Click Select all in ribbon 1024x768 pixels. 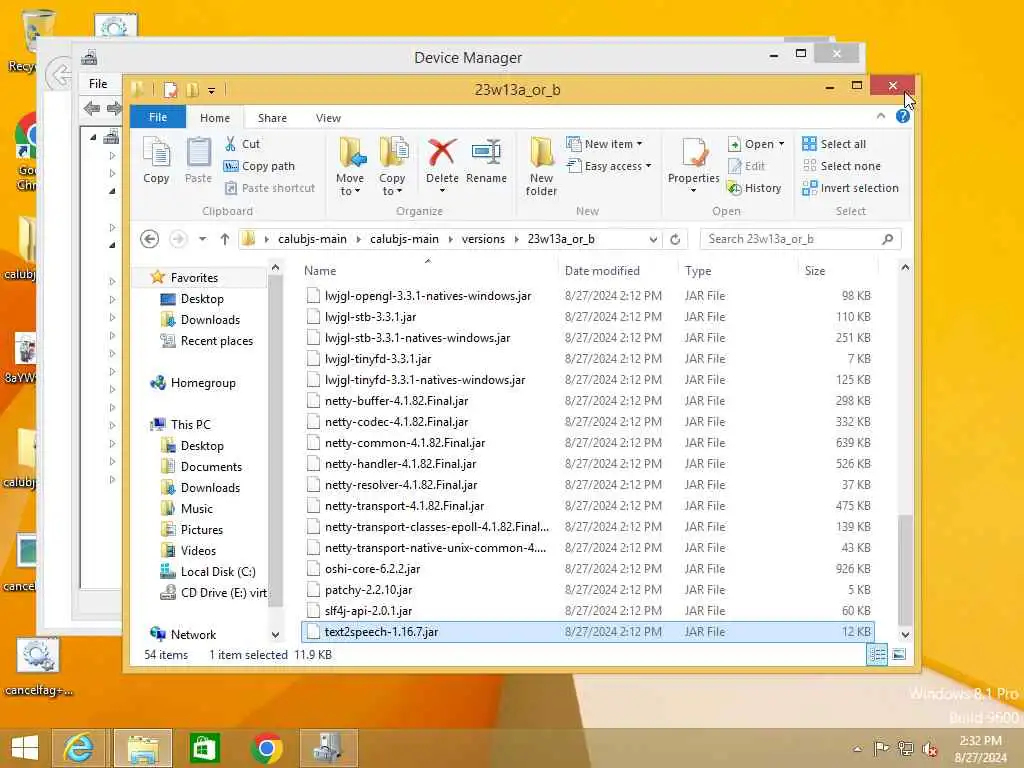tap(834, 144)
